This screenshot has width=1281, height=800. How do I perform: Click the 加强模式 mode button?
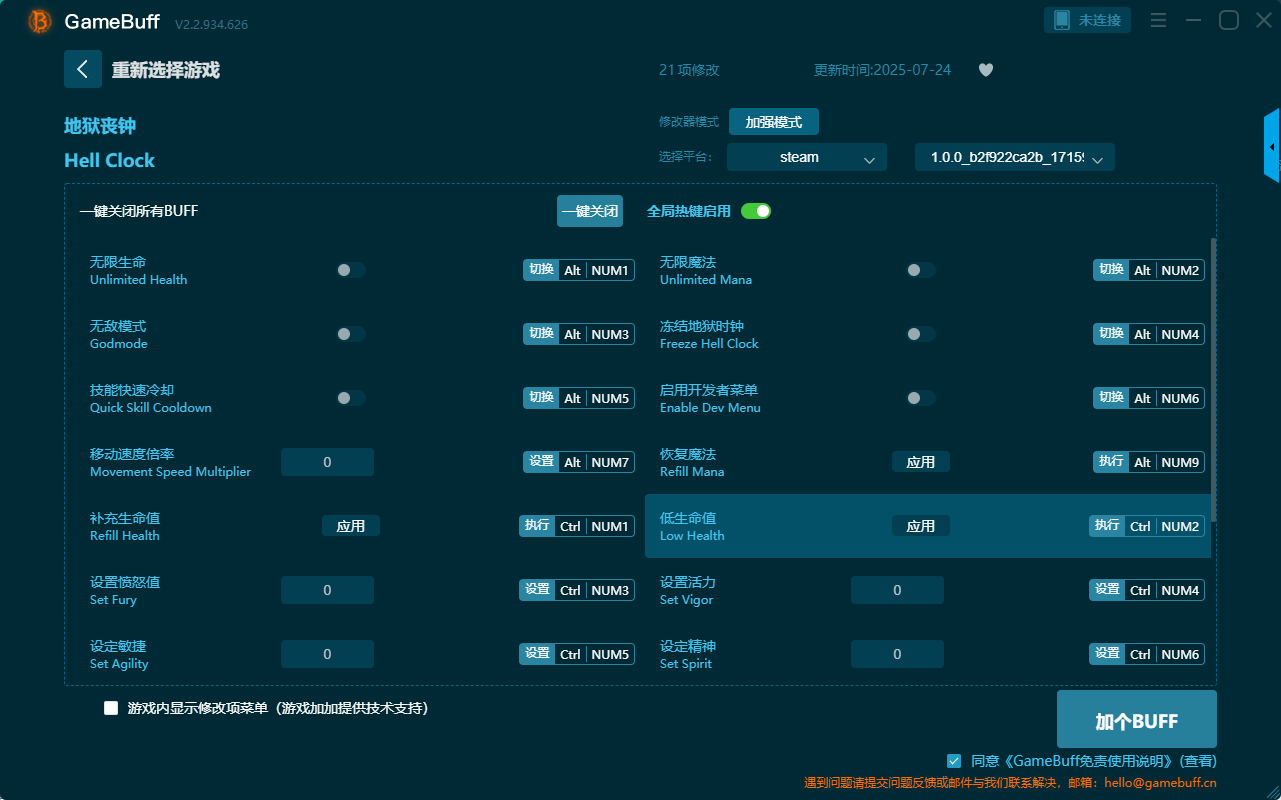click(774, 122)
